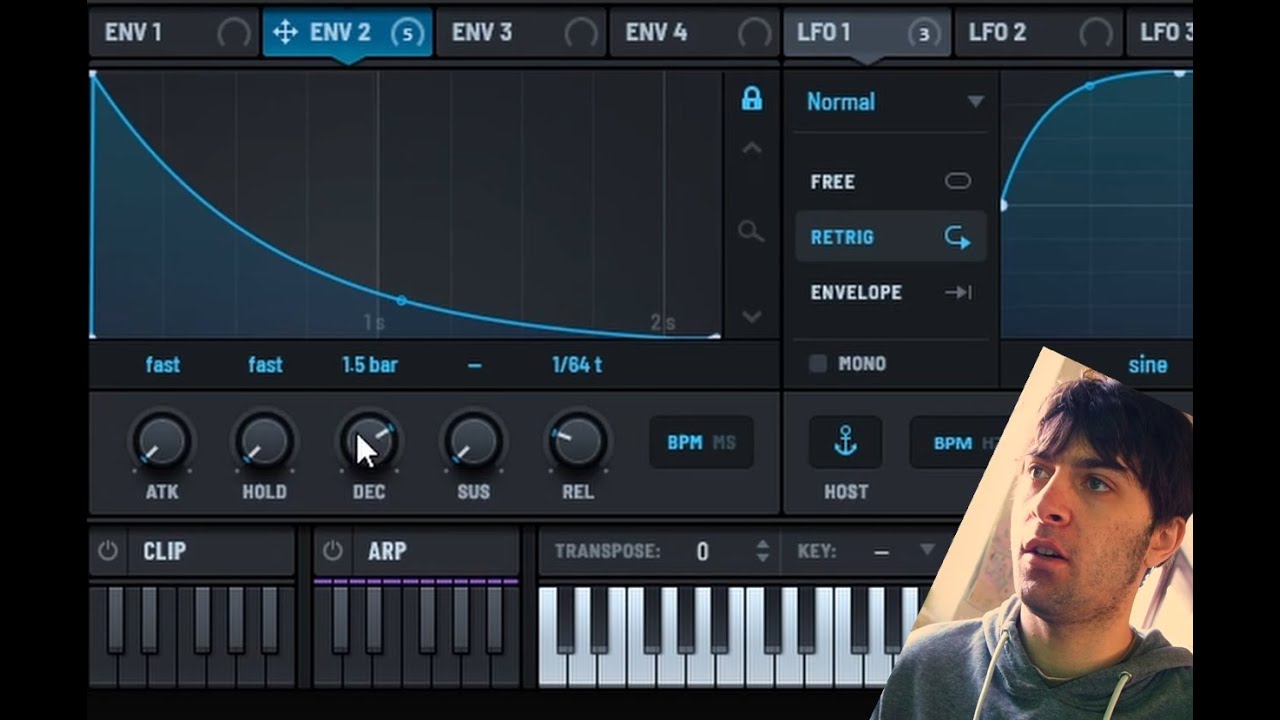Click the up chevron beside envelope graph

pos(751,148)
